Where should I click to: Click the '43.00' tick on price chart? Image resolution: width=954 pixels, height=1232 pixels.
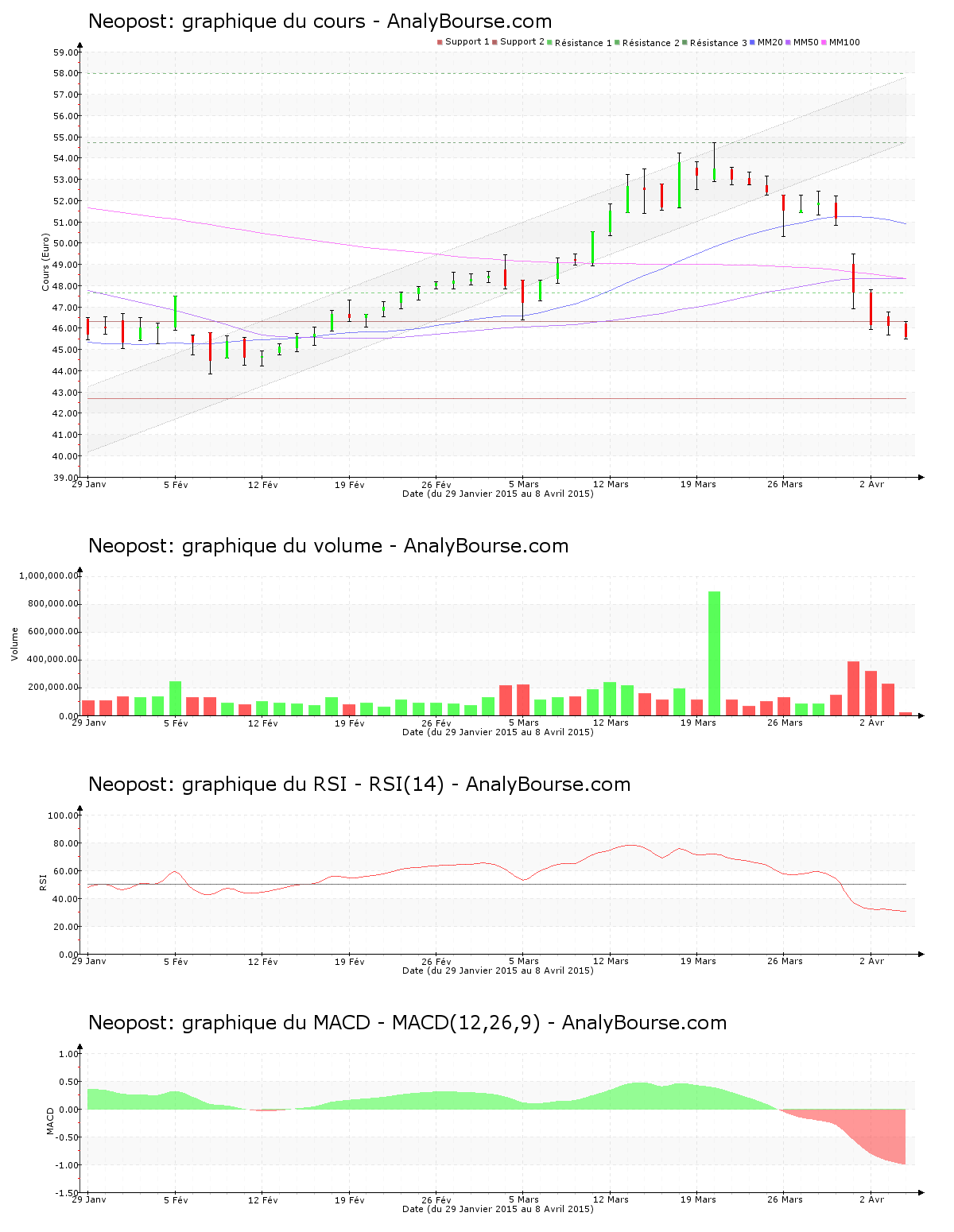tap(66, 393)
